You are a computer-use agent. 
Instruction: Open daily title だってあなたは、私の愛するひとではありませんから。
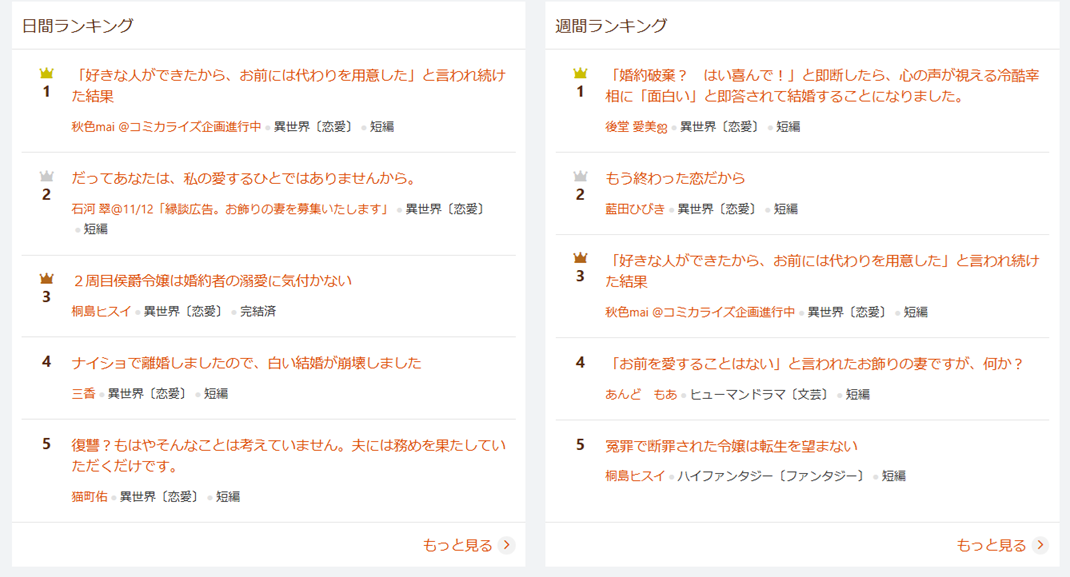(243, 178)
